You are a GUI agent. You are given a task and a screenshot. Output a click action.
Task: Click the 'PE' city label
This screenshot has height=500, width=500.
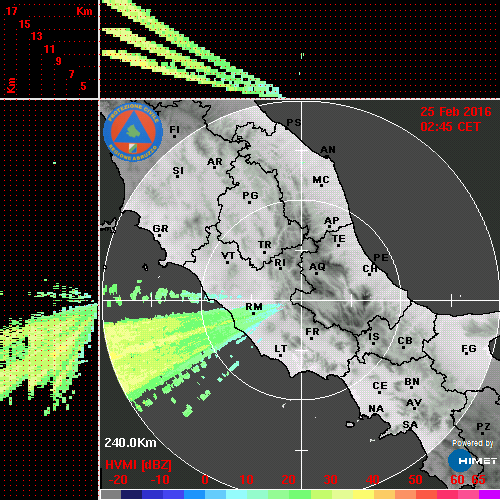(381, 258)
